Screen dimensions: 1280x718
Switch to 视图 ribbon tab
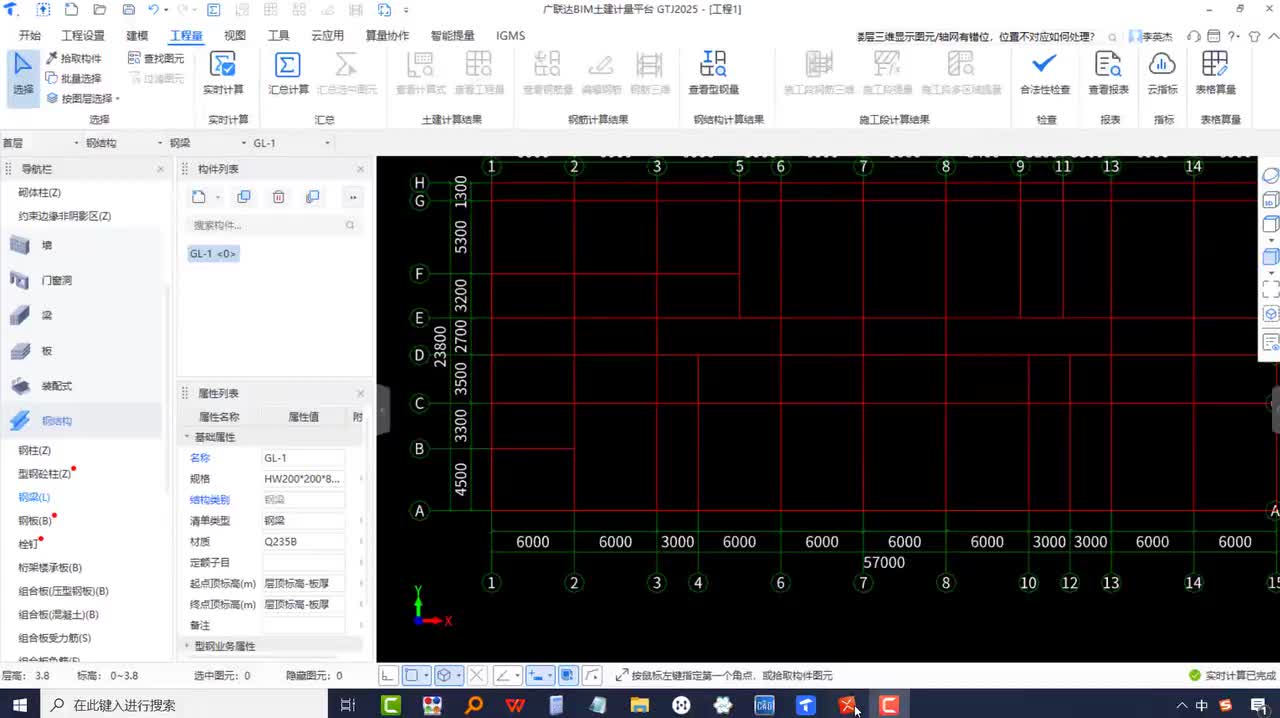pyautogui.click(x=235, y=35)
